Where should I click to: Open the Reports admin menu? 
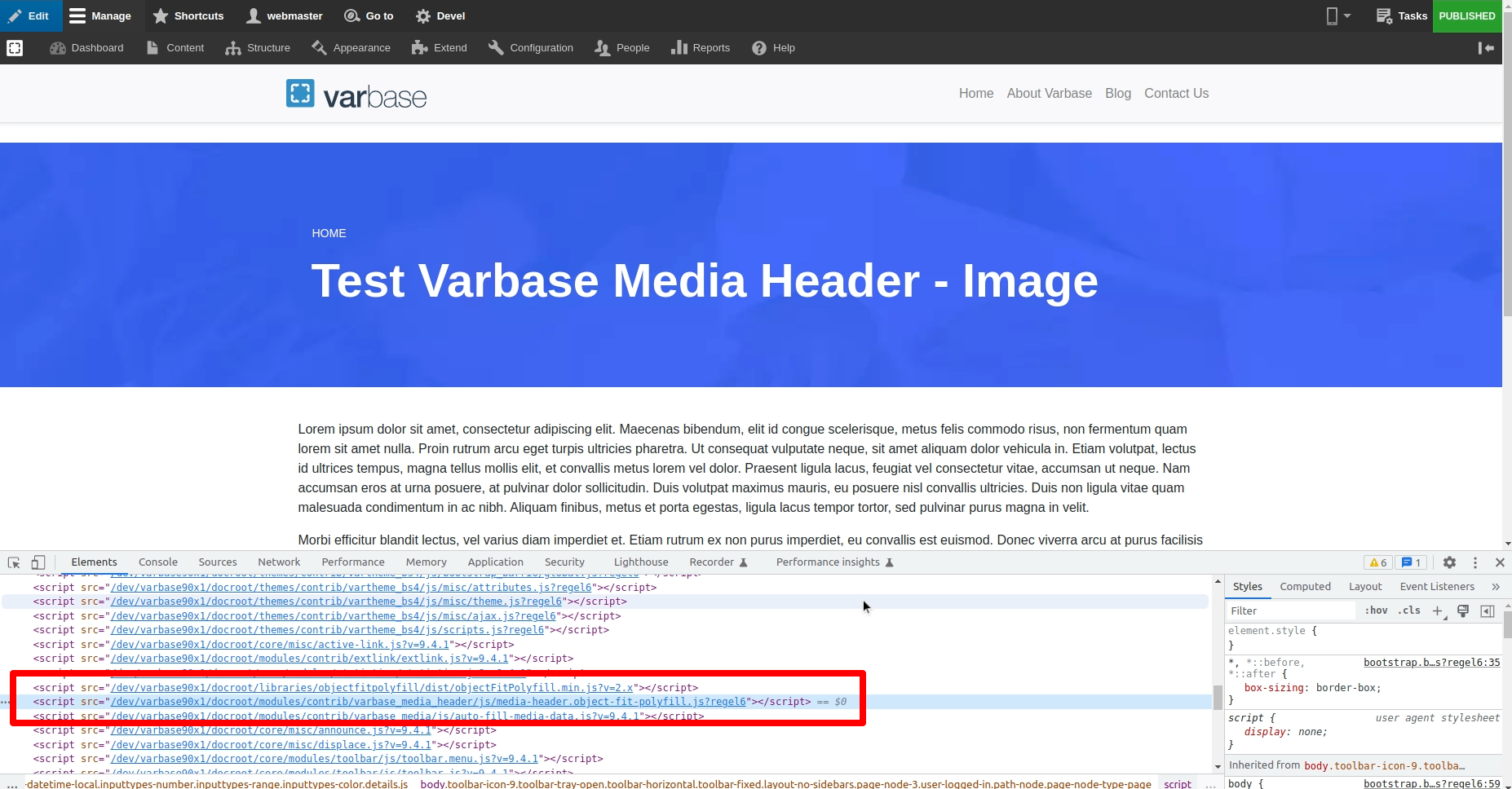tap(701, 48)
